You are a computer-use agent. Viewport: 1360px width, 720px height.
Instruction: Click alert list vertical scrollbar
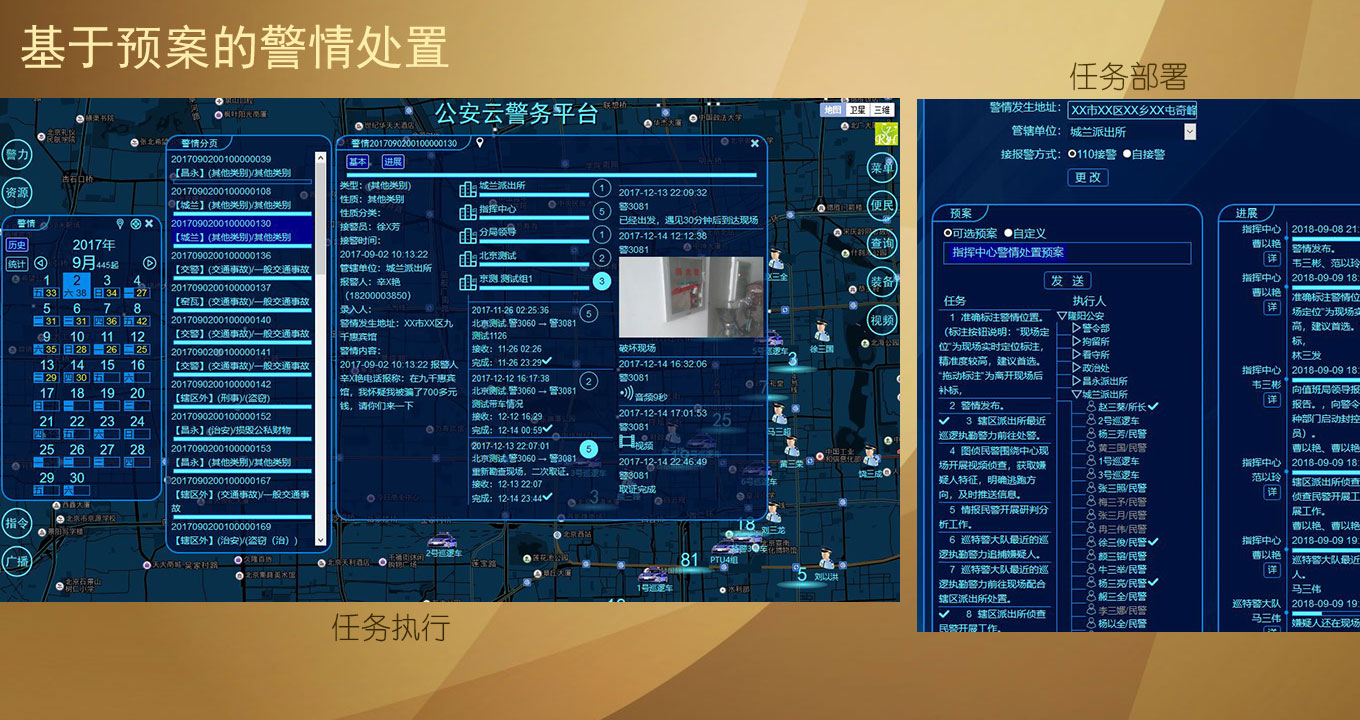click(320, 348)
